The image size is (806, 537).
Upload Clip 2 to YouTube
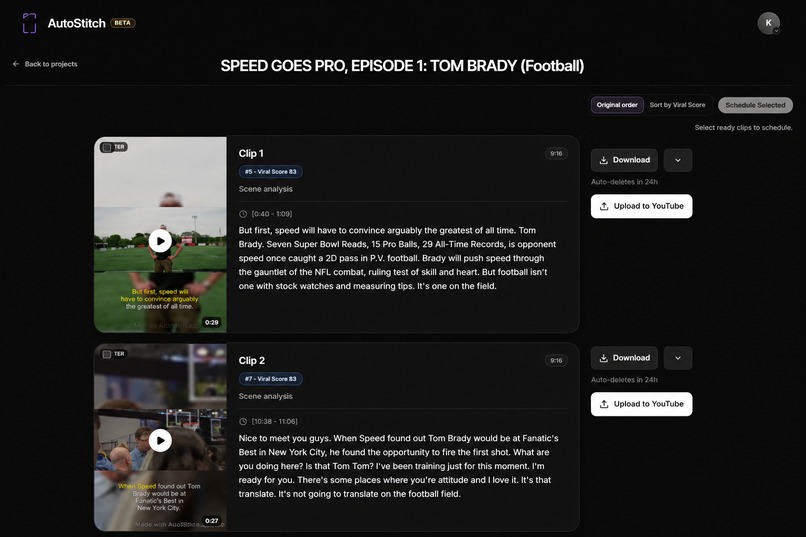click(642, 404)
